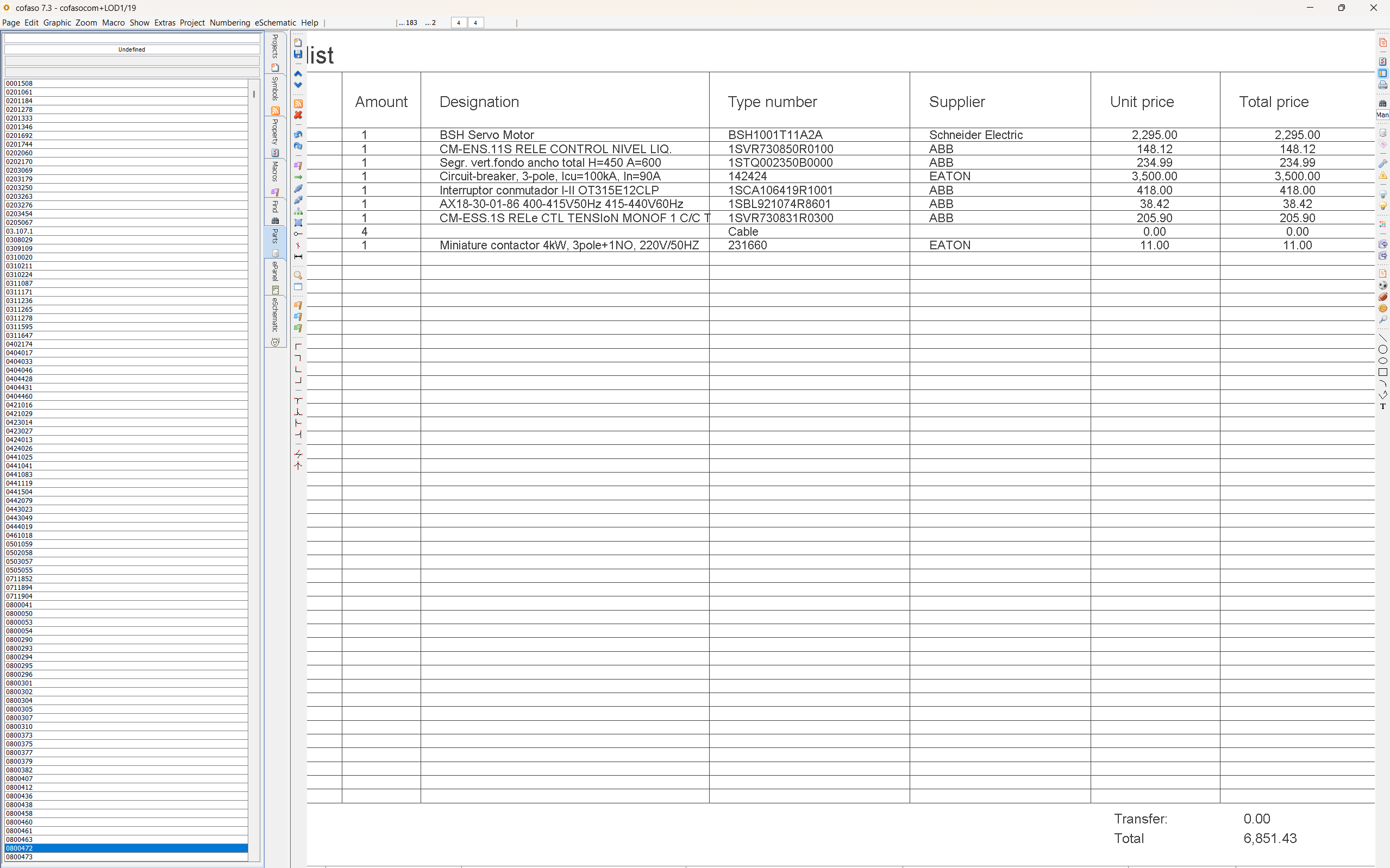Click the purple flag macro icon in toolbar
The width and height of the screenshot is (1390, 868).
click(x=298, y=165)
